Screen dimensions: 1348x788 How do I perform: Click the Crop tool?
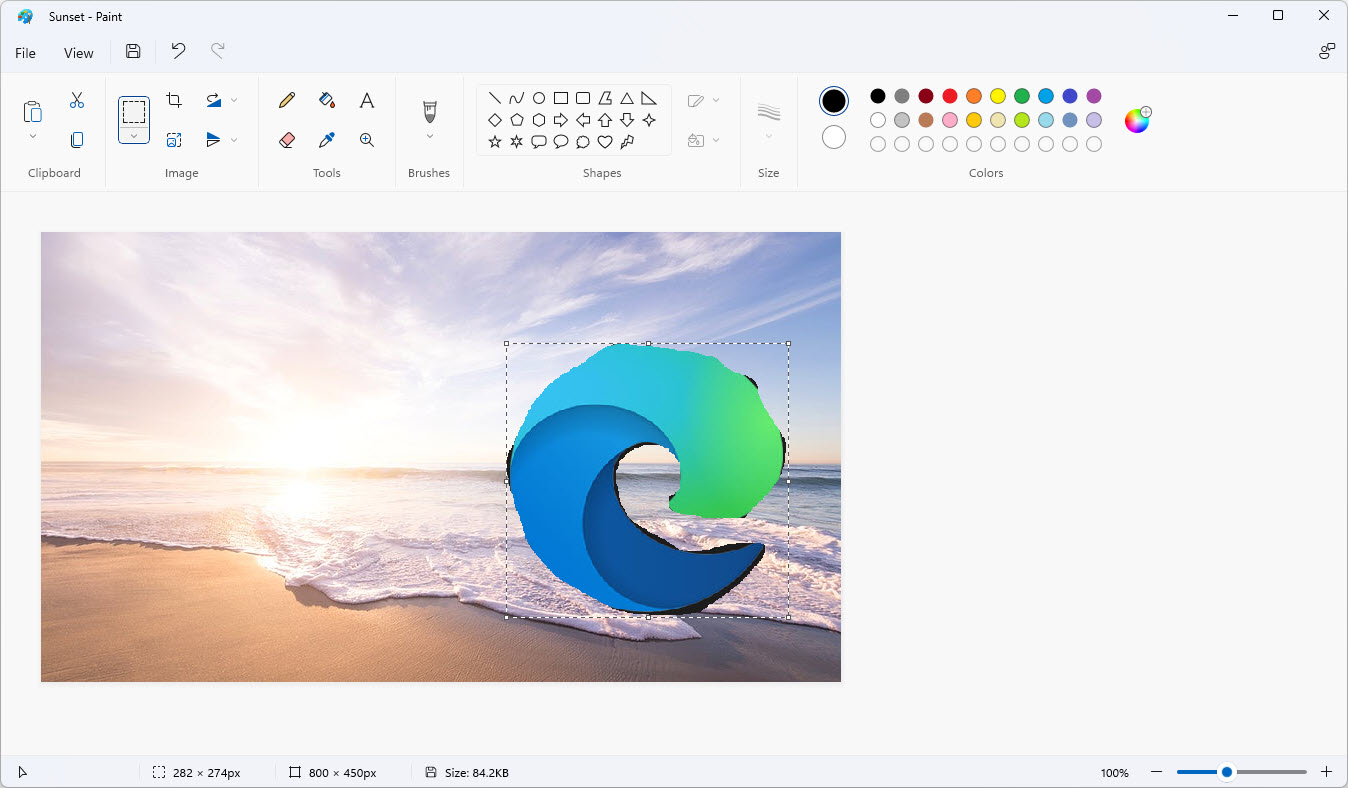coord(174,100)
